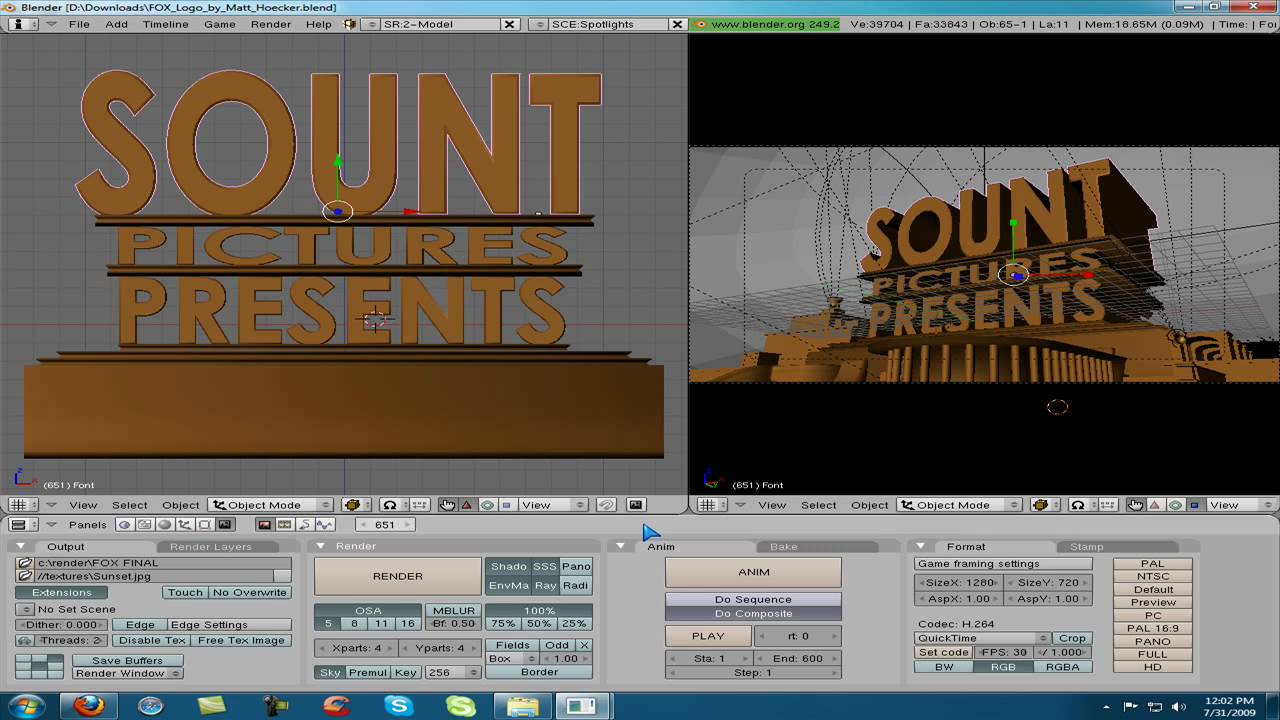Apply the HD preset

1153,667
